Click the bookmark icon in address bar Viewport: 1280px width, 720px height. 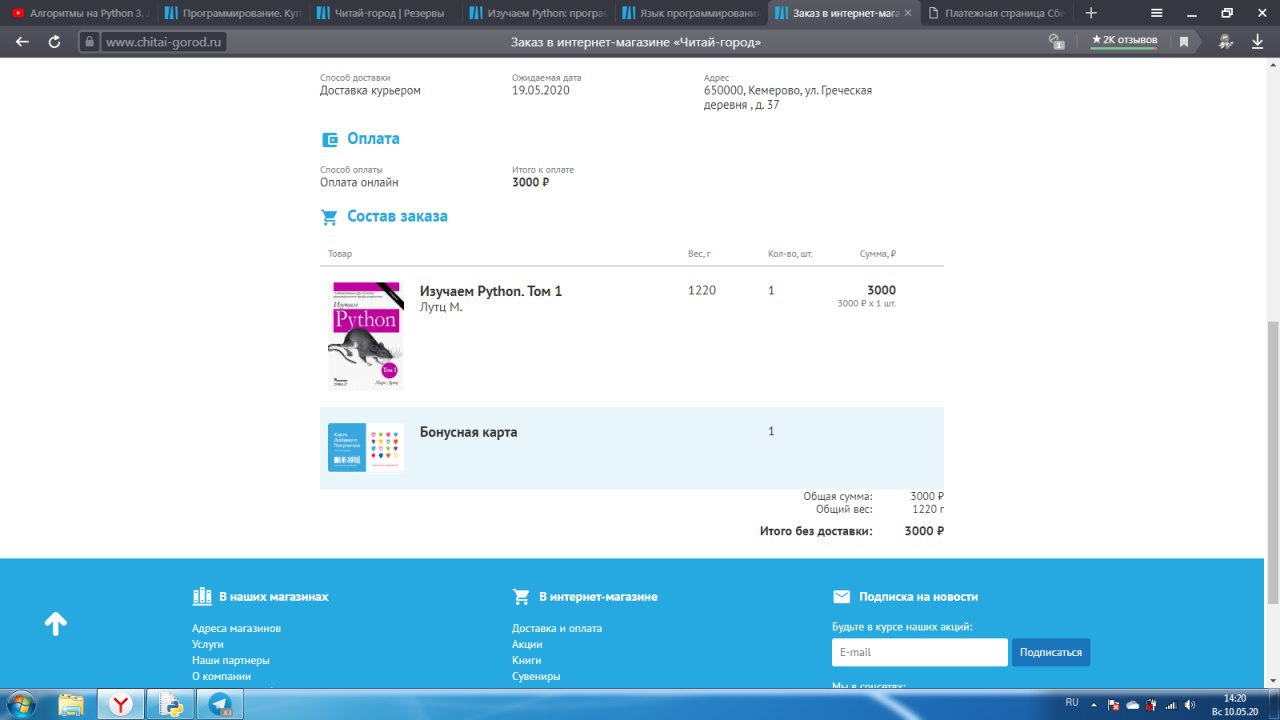[1184, 42]
